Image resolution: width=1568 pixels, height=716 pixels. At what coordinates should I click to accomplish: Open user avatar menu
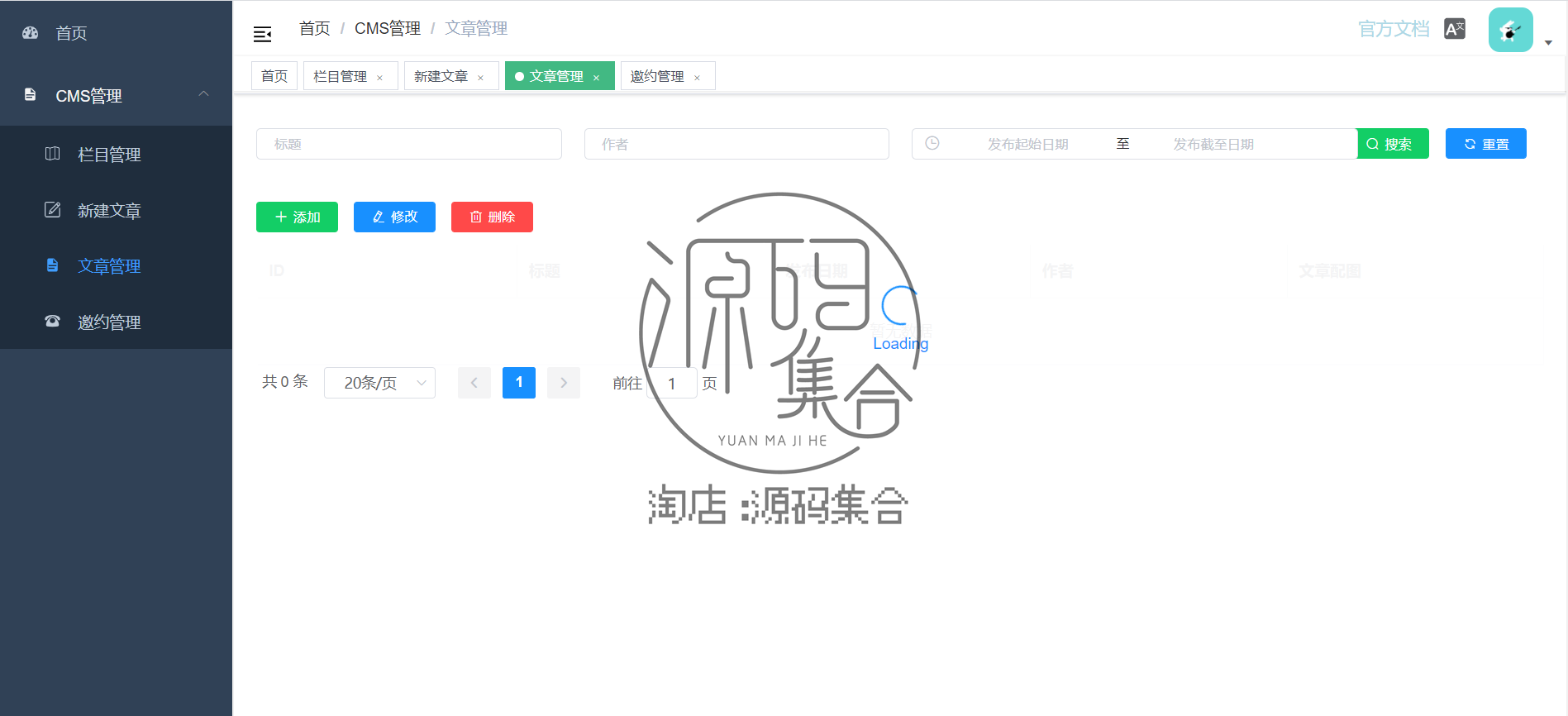point(1511,30)
